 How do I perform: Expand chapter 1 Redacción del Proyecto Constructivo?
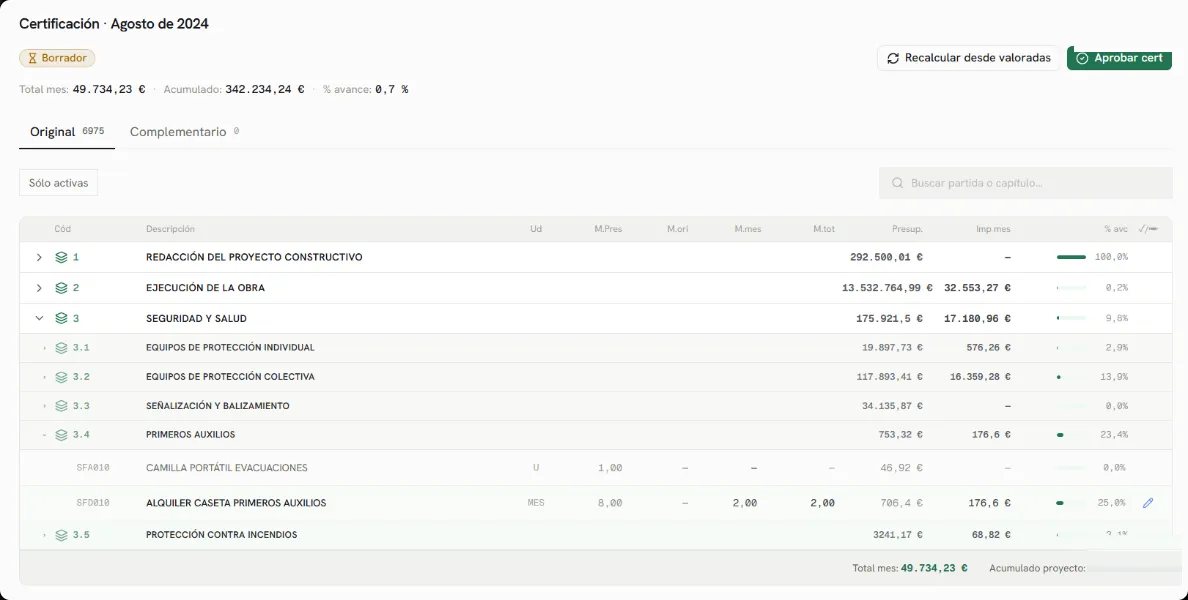coord(39,258)
